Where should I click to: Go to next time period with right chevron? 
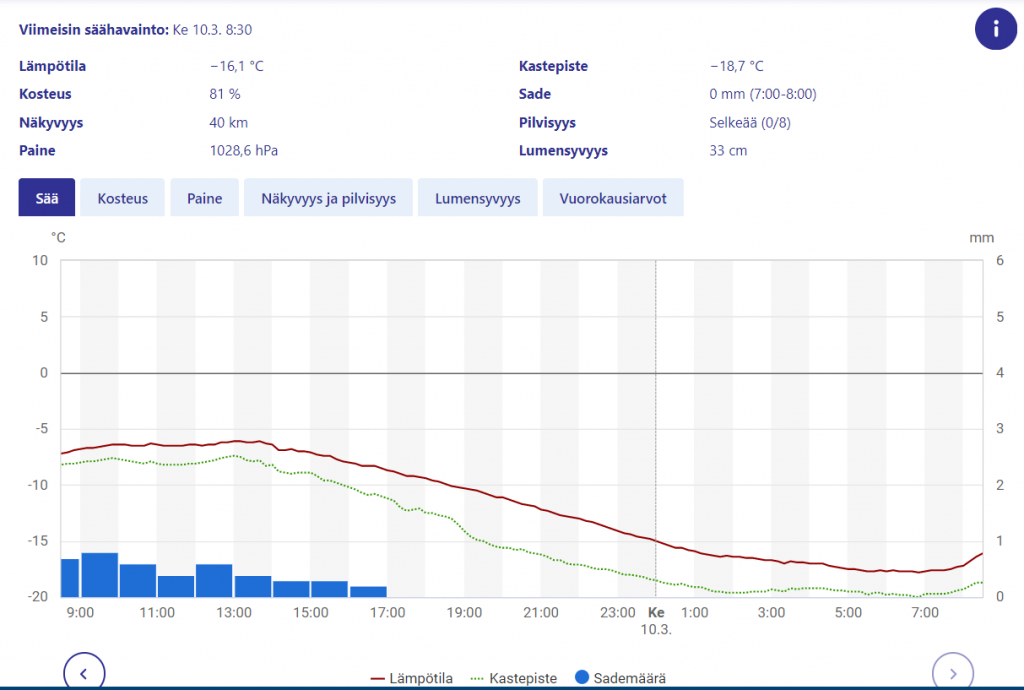pyautogui.click(x=953, y=672)
